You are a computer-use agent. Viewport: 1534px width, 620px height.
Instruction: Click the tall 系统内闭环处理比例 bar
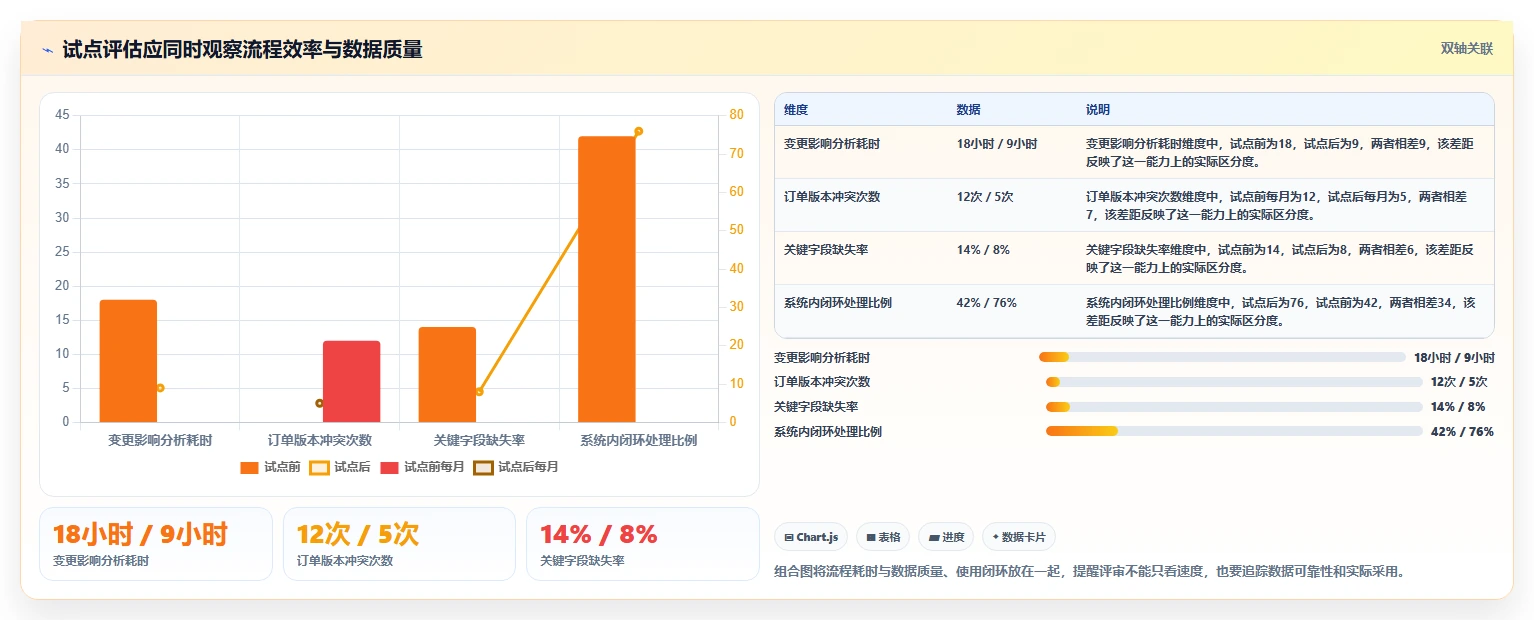[606, 279]
